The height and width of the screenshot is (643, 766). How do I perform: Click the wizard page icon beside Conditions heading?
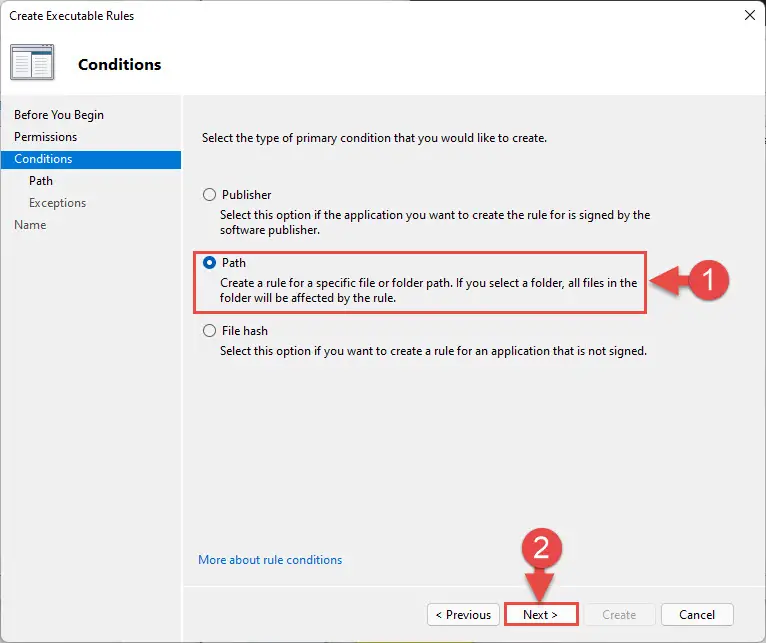click(32, 62)
